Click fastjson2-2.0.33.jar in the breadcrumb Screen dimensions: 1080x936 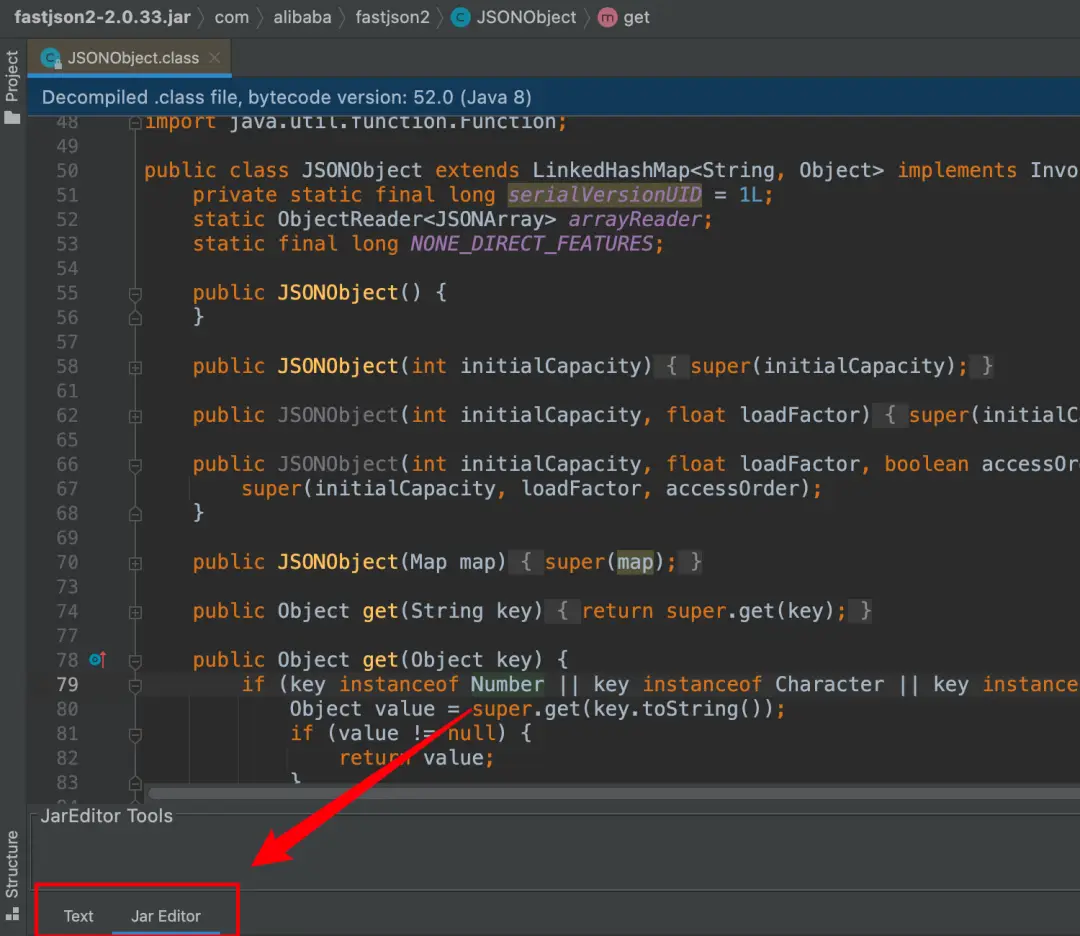(x=102, y=17)
